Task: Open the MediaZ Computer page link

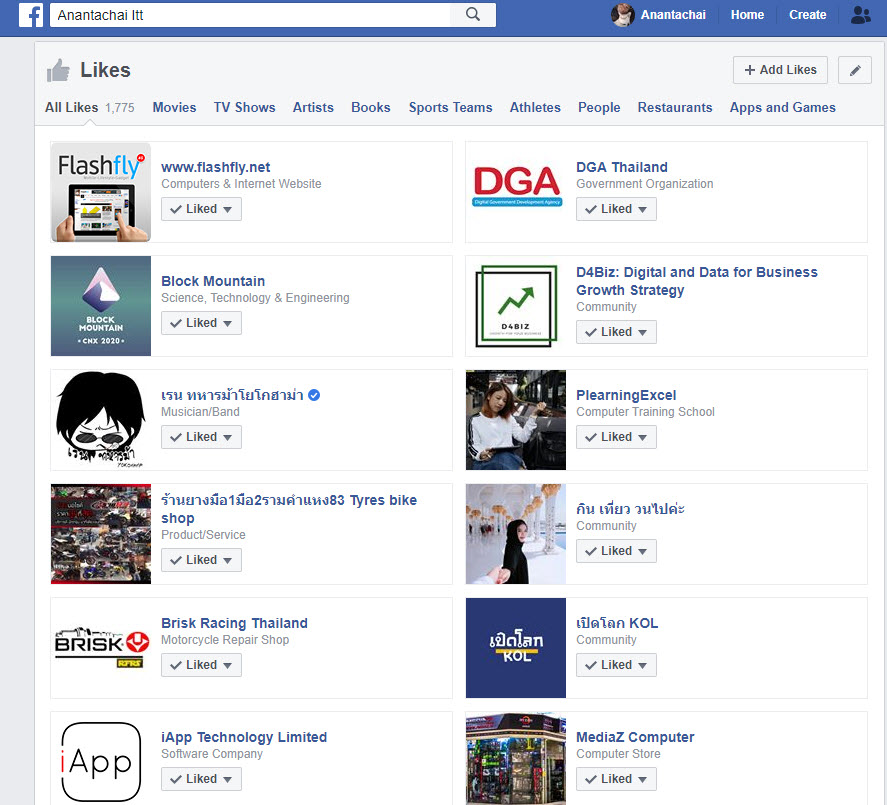Action: click(x=635, y=738)
